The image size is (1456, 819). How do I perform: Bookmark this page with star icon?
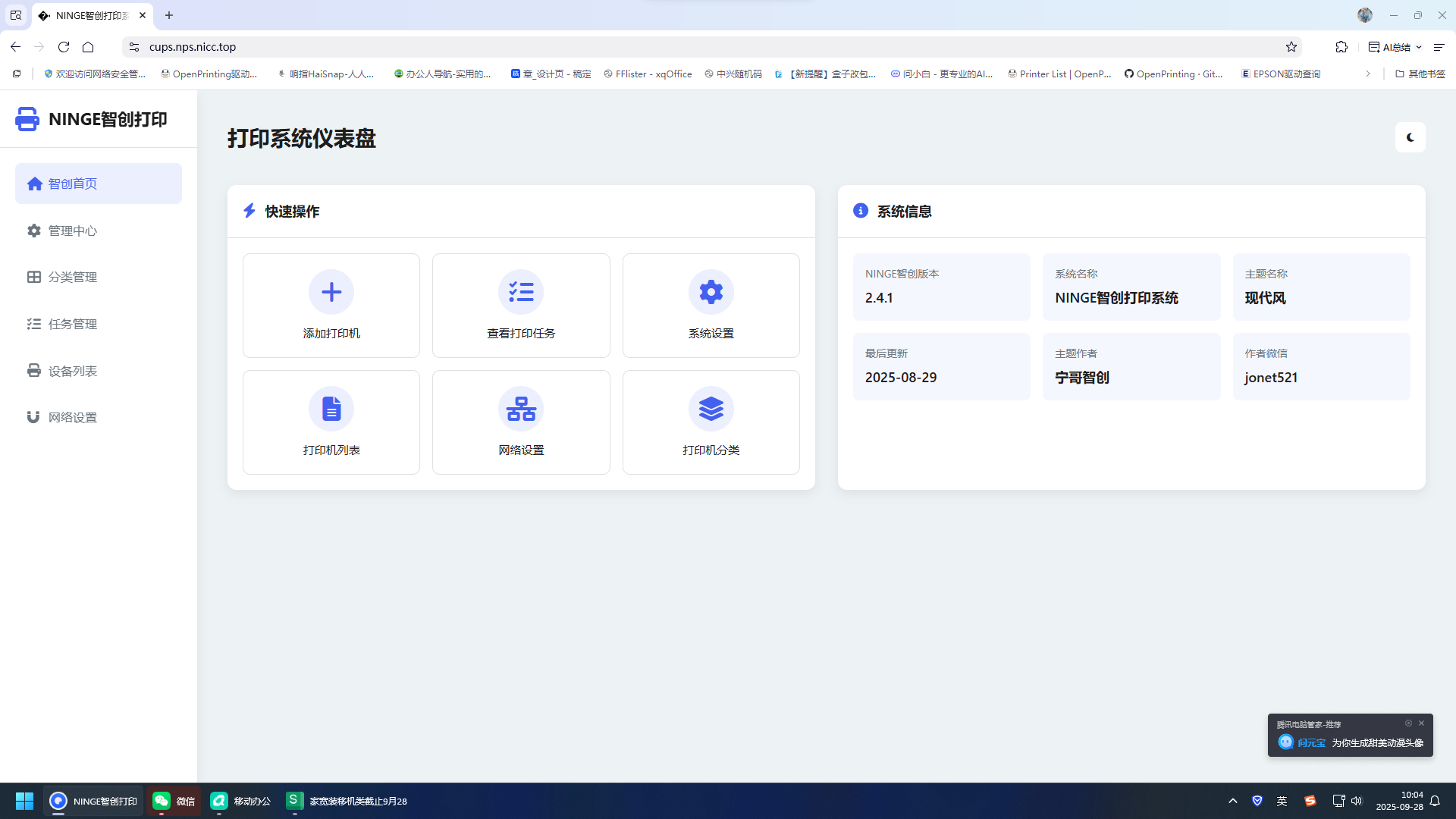(1291, 47)
